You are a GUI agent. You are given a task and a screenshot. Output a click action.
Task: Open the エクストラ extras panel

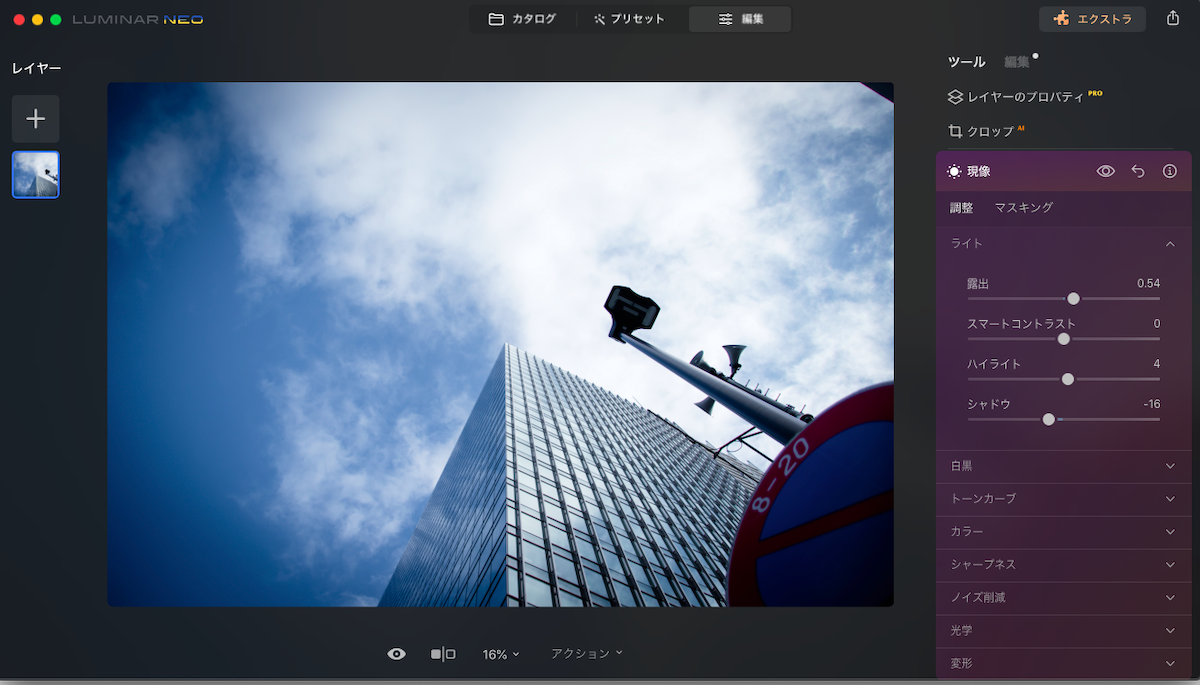pos(1092,19)
